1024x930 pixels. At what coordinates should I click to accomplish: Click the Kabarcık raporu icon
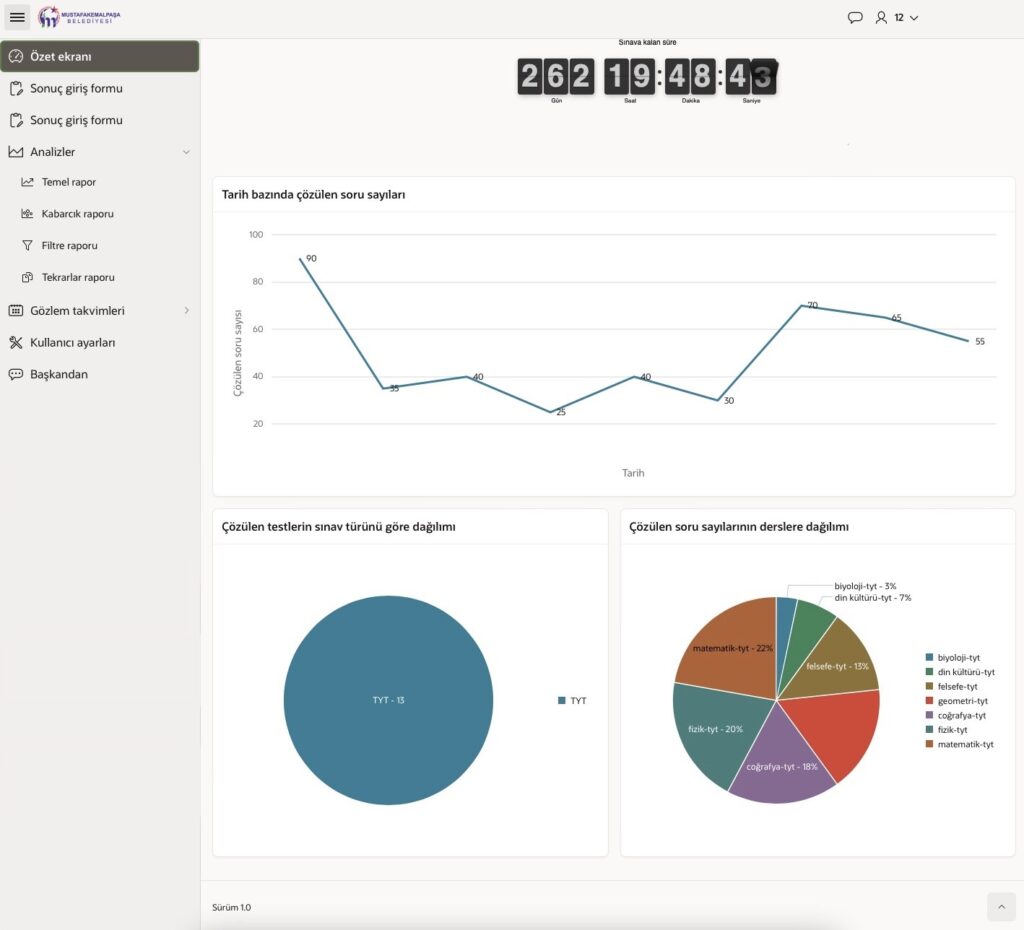click(x=28, y=214)
